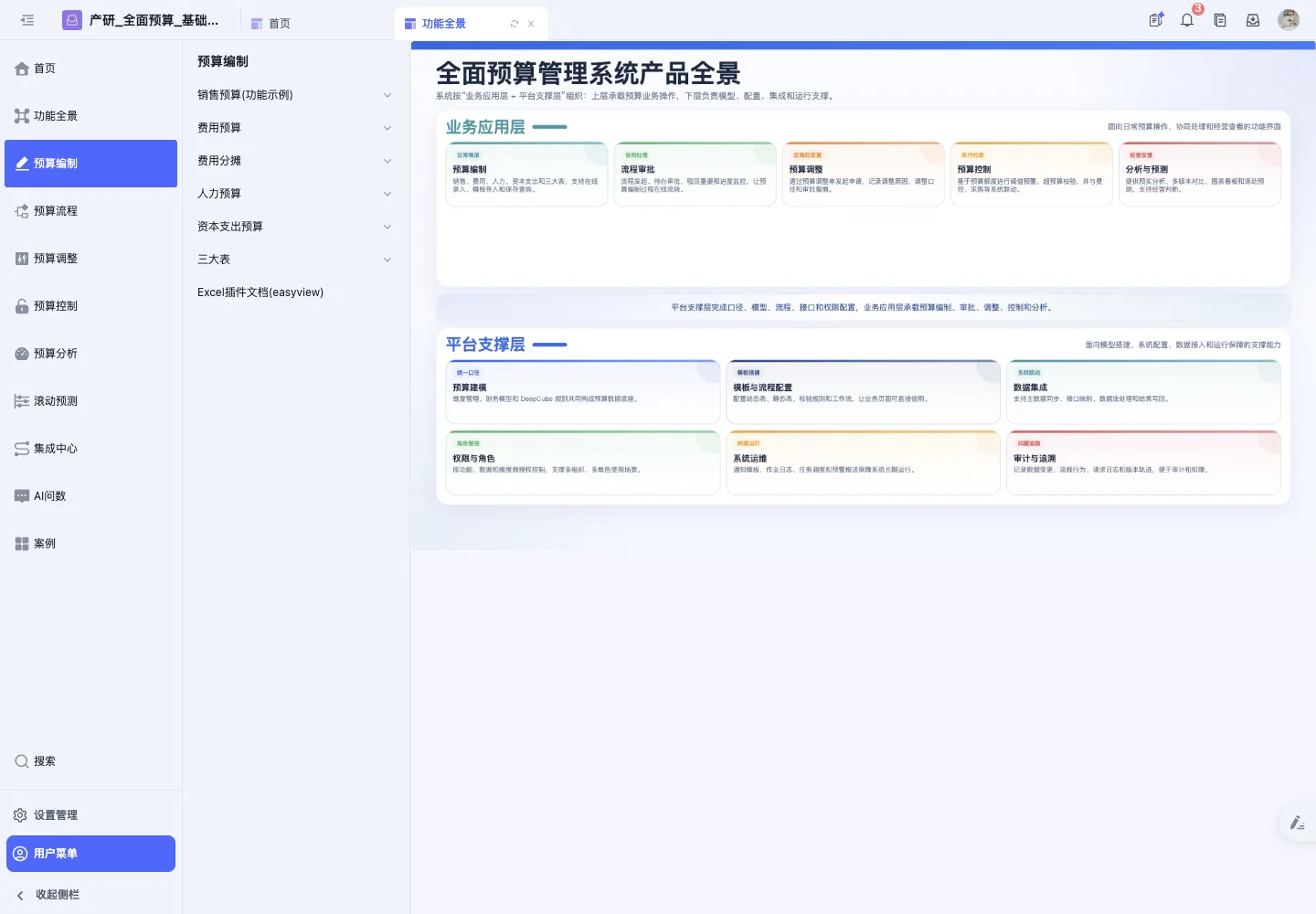Expand the 三大表 submenu
The image size is (1316, 914).
(295, 260)
